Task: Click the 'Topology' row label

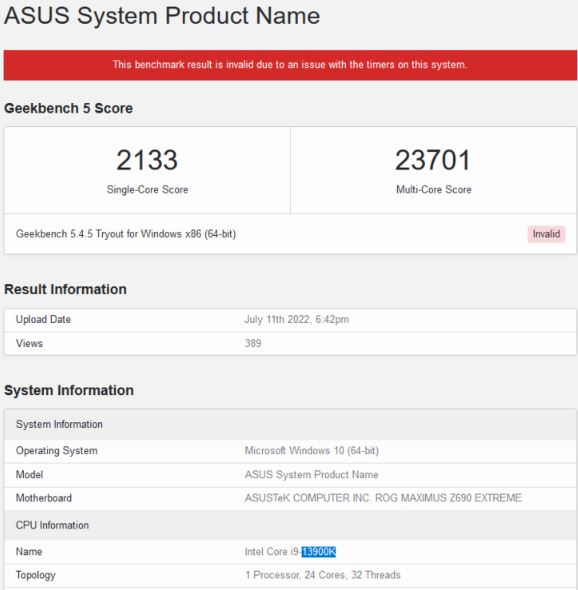Action: (x=36, y=575)
